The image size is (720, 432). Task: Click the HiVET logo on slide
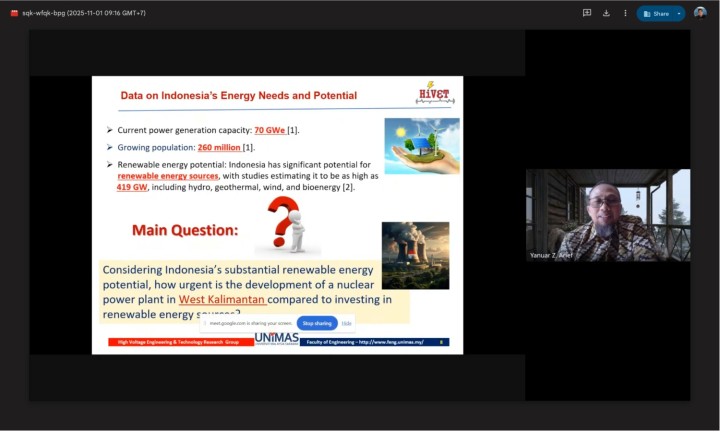click(x=434, y=93)
